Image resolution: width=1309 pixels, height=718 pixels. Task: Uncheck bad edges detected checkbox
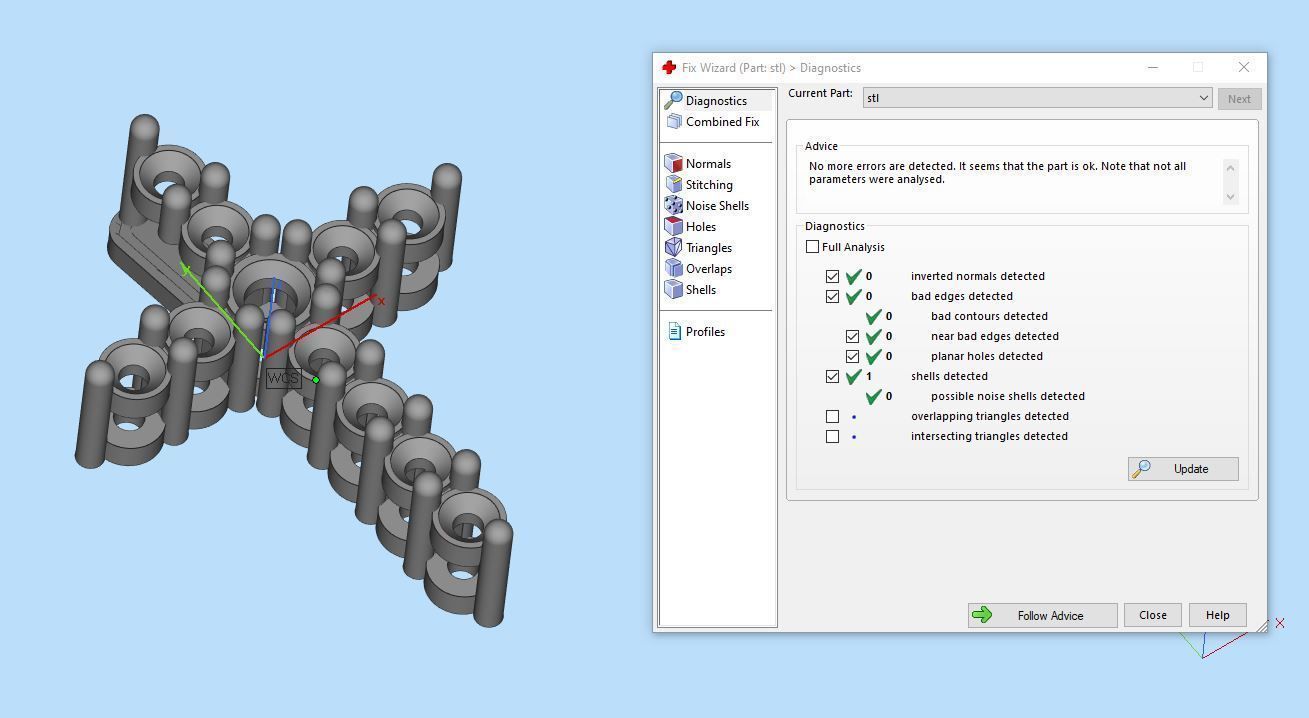coord(832,296)
